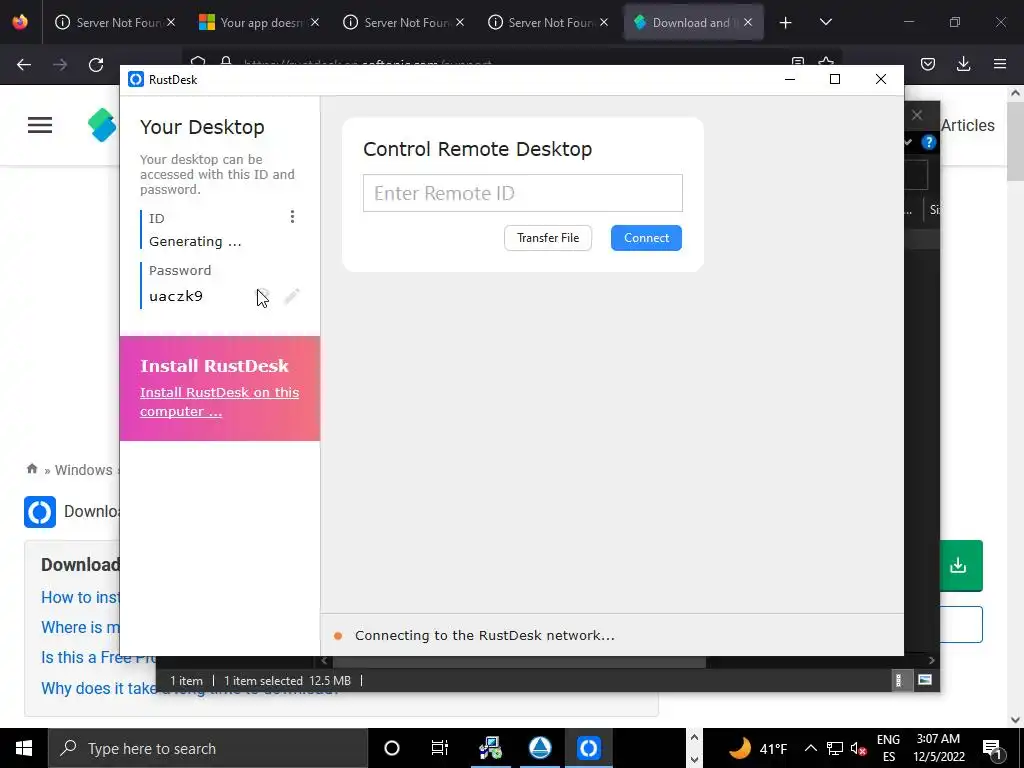Click the RustDesk app icon on the webpage

40,512
